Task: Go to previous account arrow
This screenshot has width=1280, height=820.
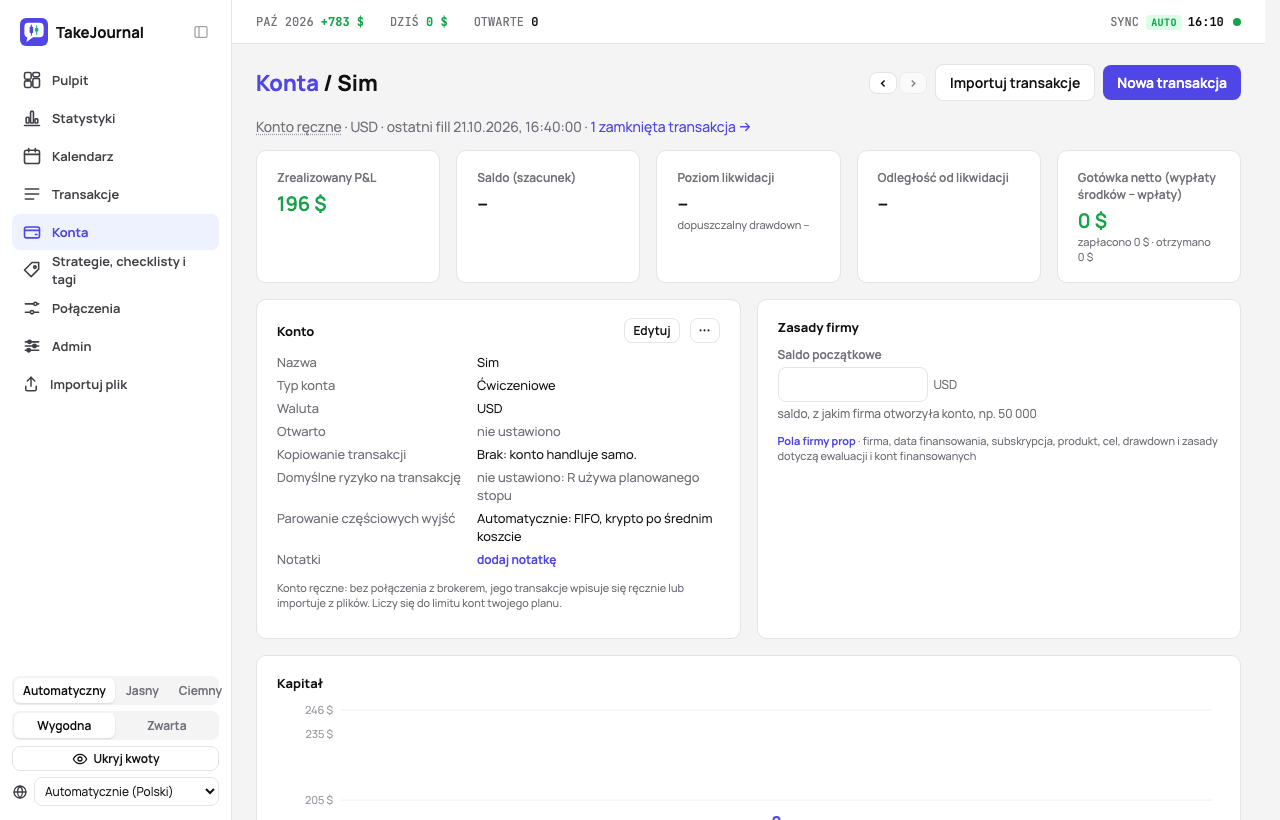Action: [x=883, y=83]
